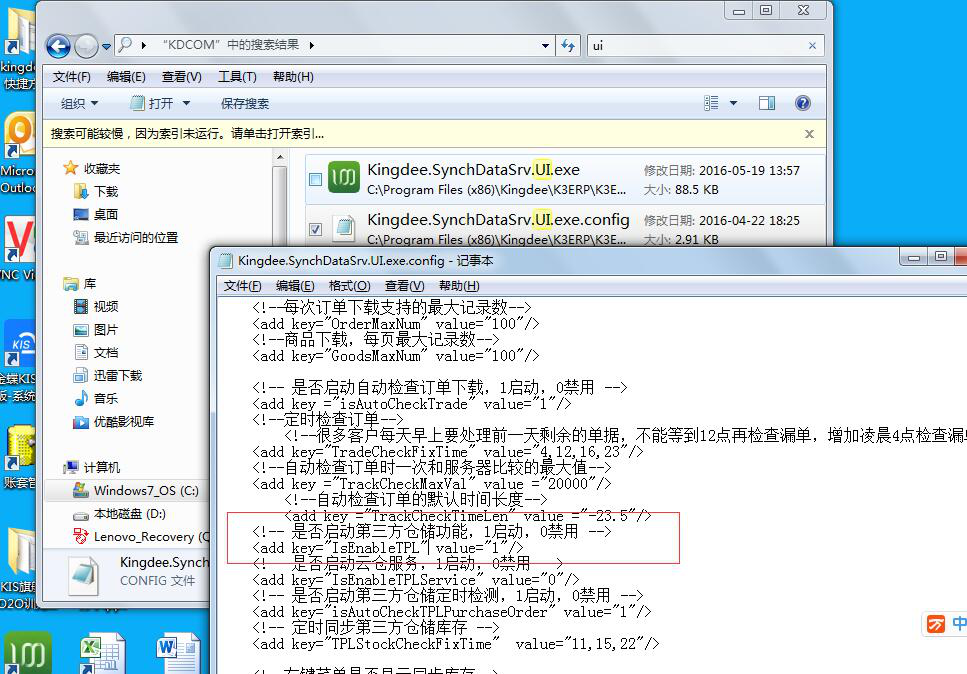967x674 pixels.
Task: Click the index warning info bar message
Action: (x=187, y=133)
